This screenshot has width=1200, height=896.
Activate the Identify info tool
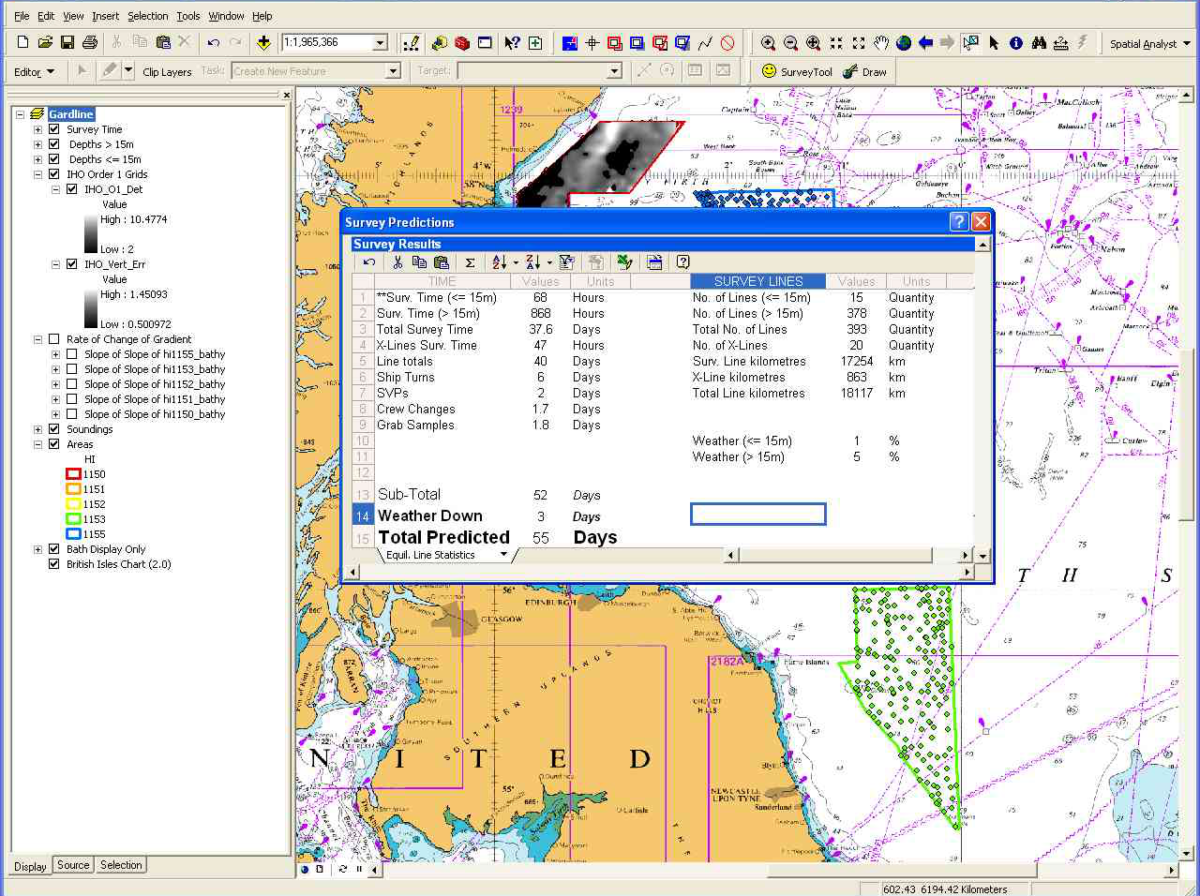(1016, 43)
